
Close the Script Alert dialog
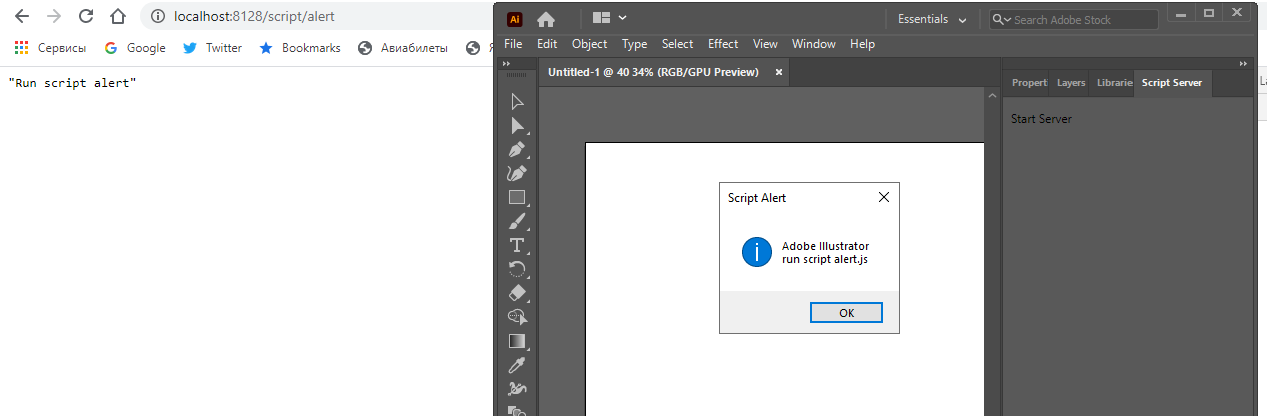(x=884, y=198)
